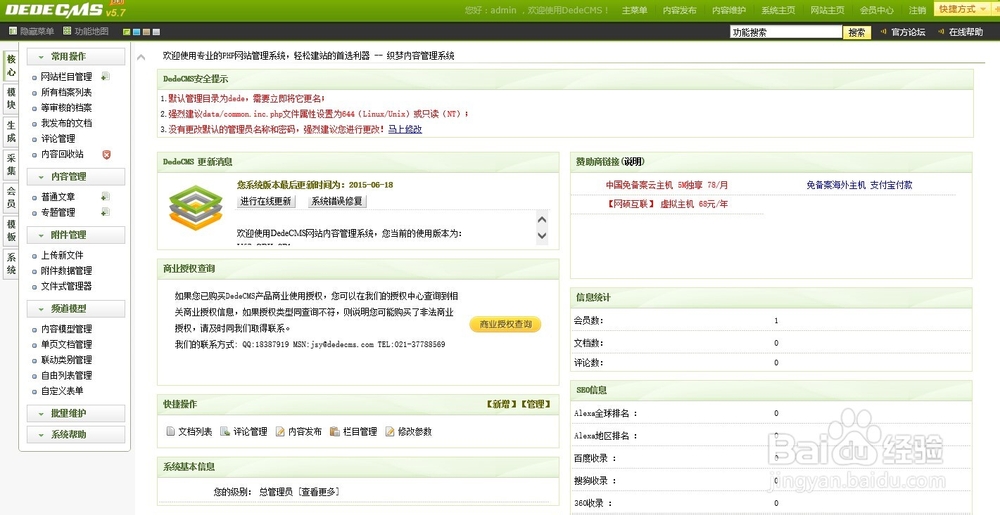This screenshot has height=515, width=1000.
Task: Switch to the 模板 side tab
Action: click(11, 230)
